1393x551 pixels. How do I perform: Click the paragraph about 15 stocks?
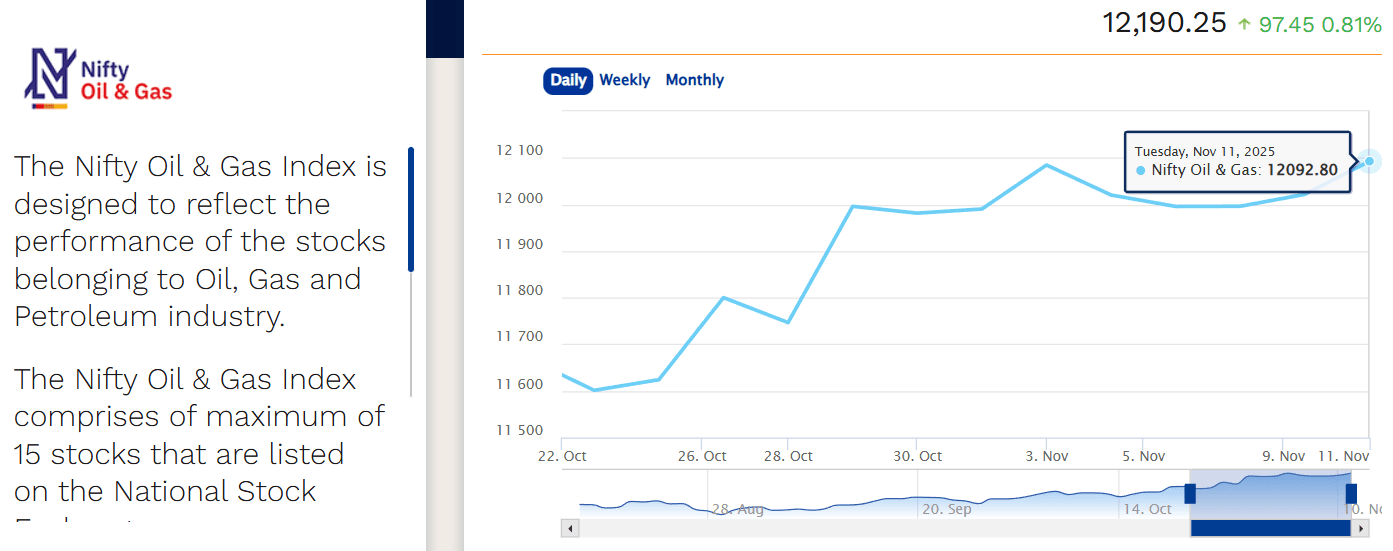click(x=200, y=445)
